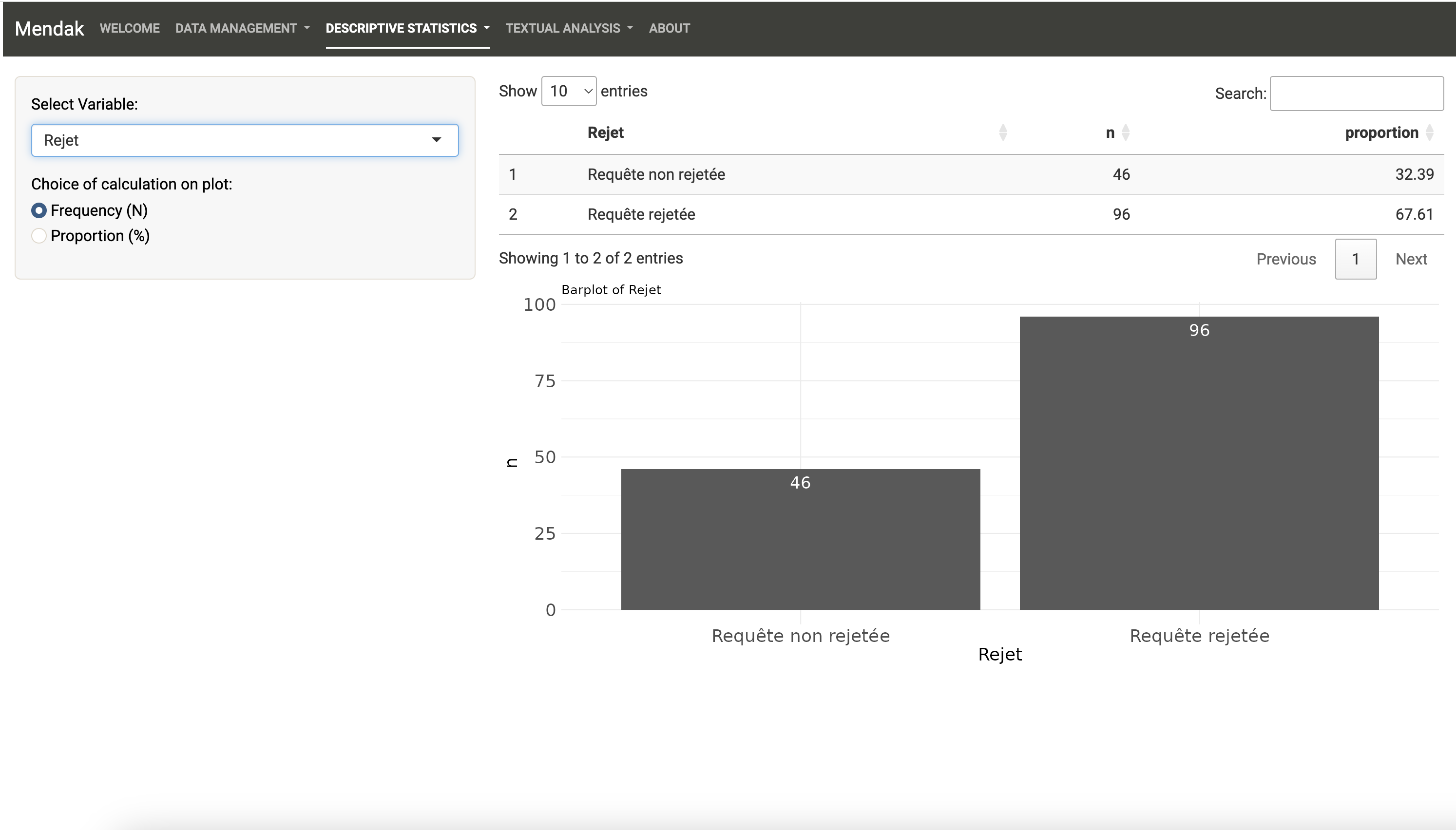Image resolution: width=1456 pixels, height=830 pixels.
Task: Click the Next pagination button
Action: point(1411,259)
